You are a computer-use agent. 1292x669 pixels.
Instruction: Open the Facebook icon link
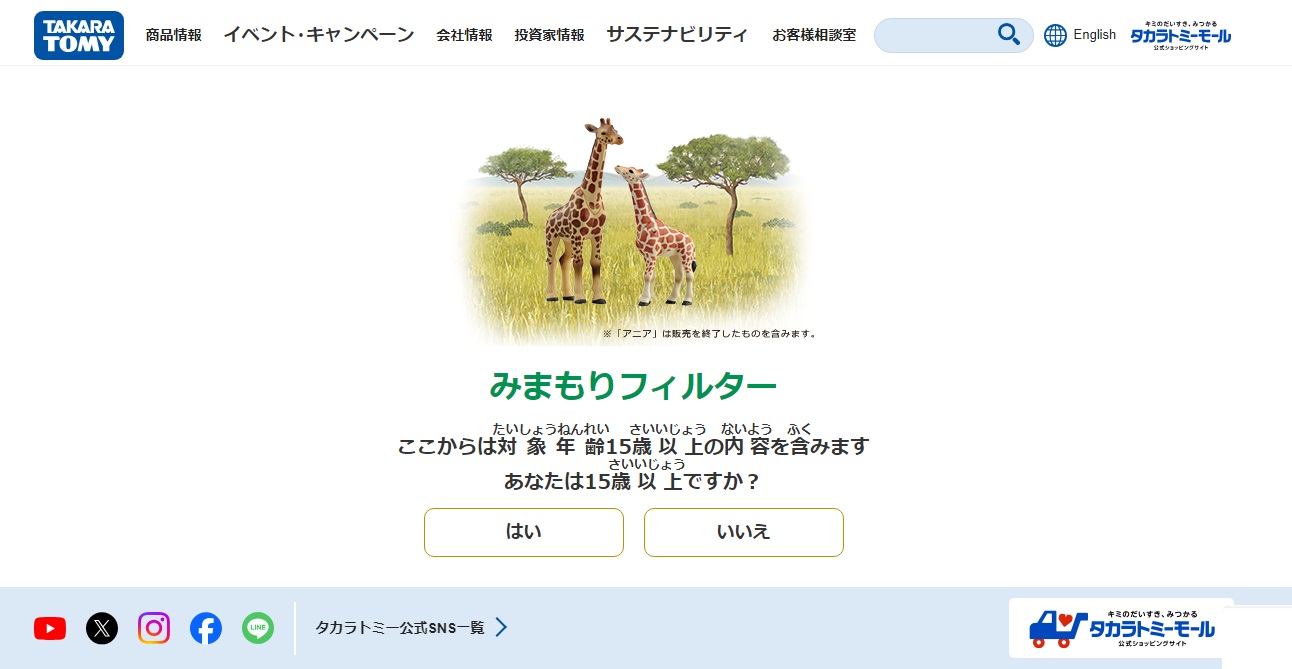pyautogui.click(x=206, y=628)
